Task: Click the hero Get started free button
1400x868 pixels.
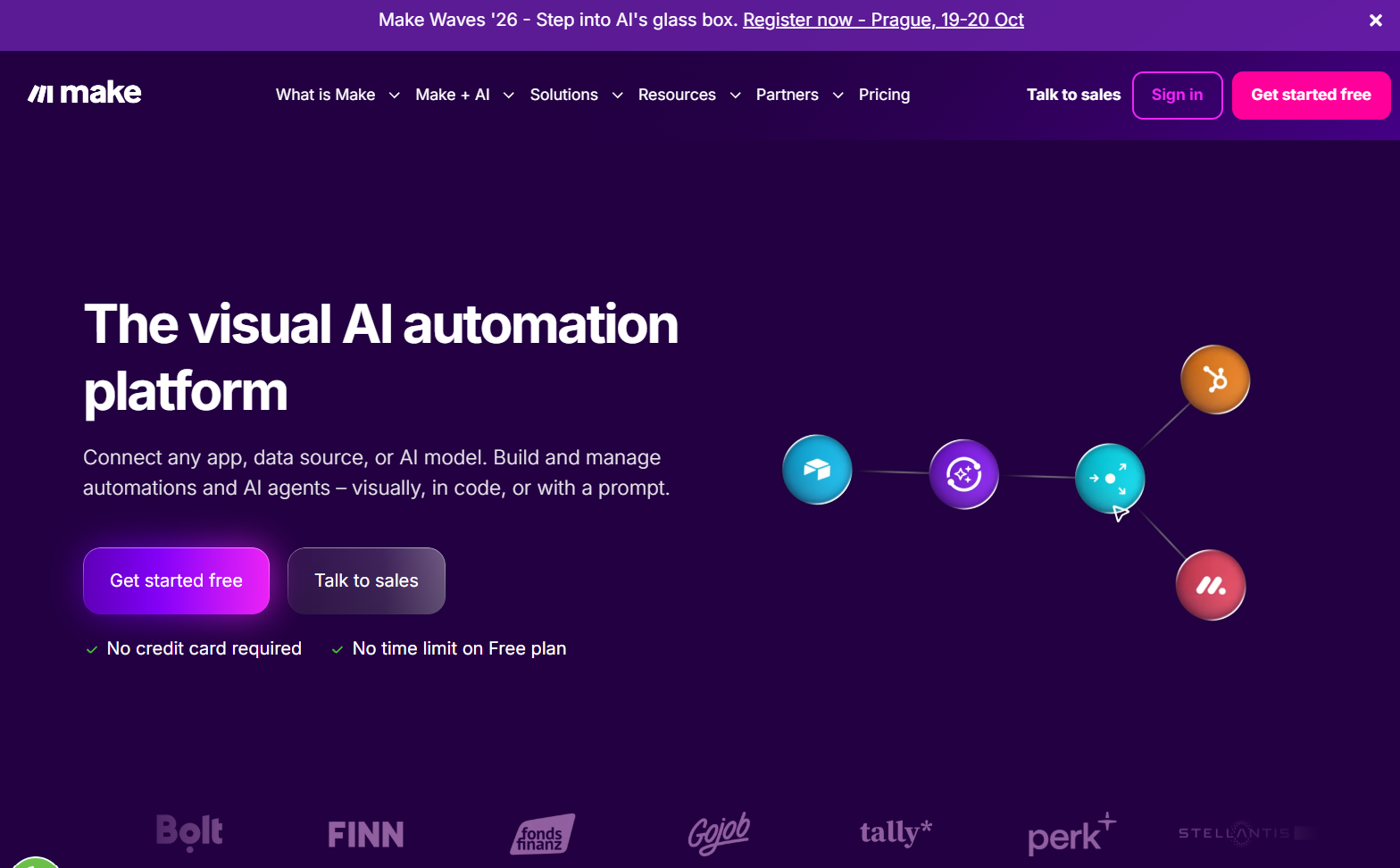Action: pos(176,580)
